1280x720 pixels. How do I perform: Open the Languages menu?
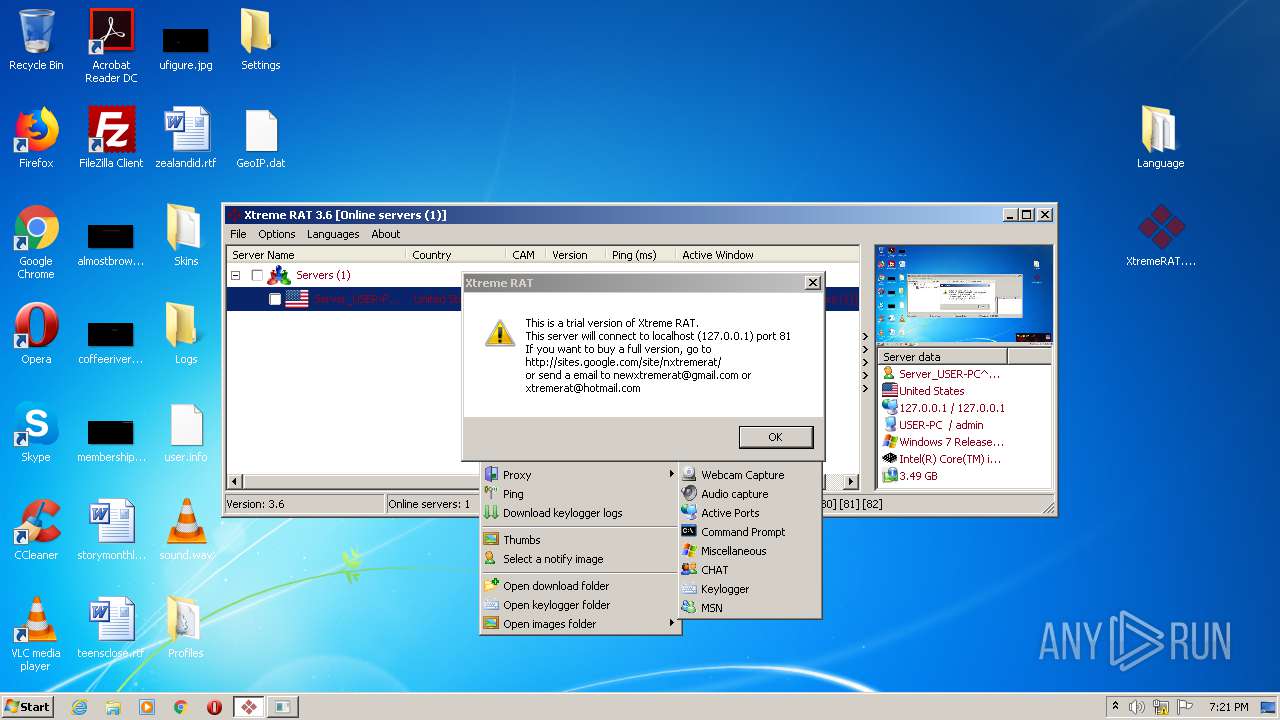tap(333, 234)
